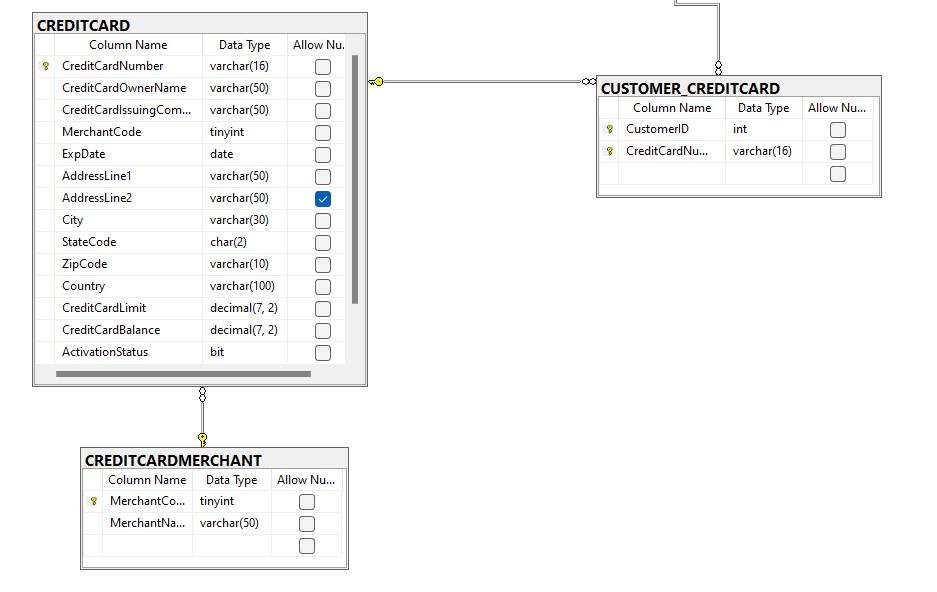The width and height of the screenshot is (937, 592).
Task: Toggle Allow Nulls for CreditCardLimit
Action: (323, 309)
